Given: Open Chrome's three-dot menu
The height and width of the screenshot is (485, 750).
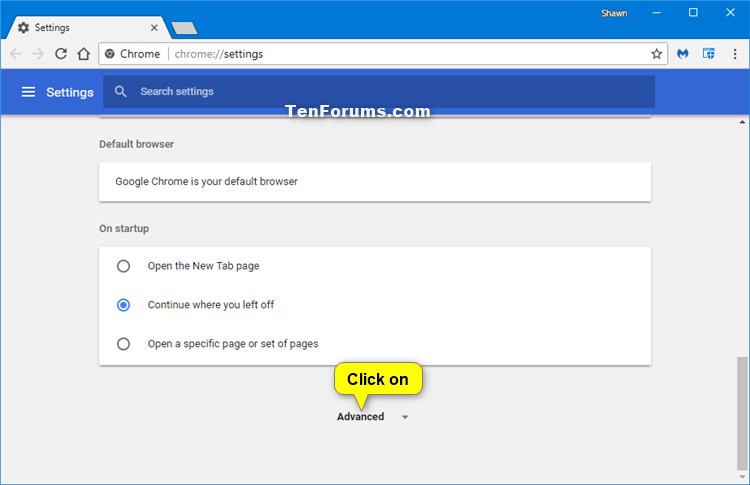Looking at the screenshot, I should point(735,54).
